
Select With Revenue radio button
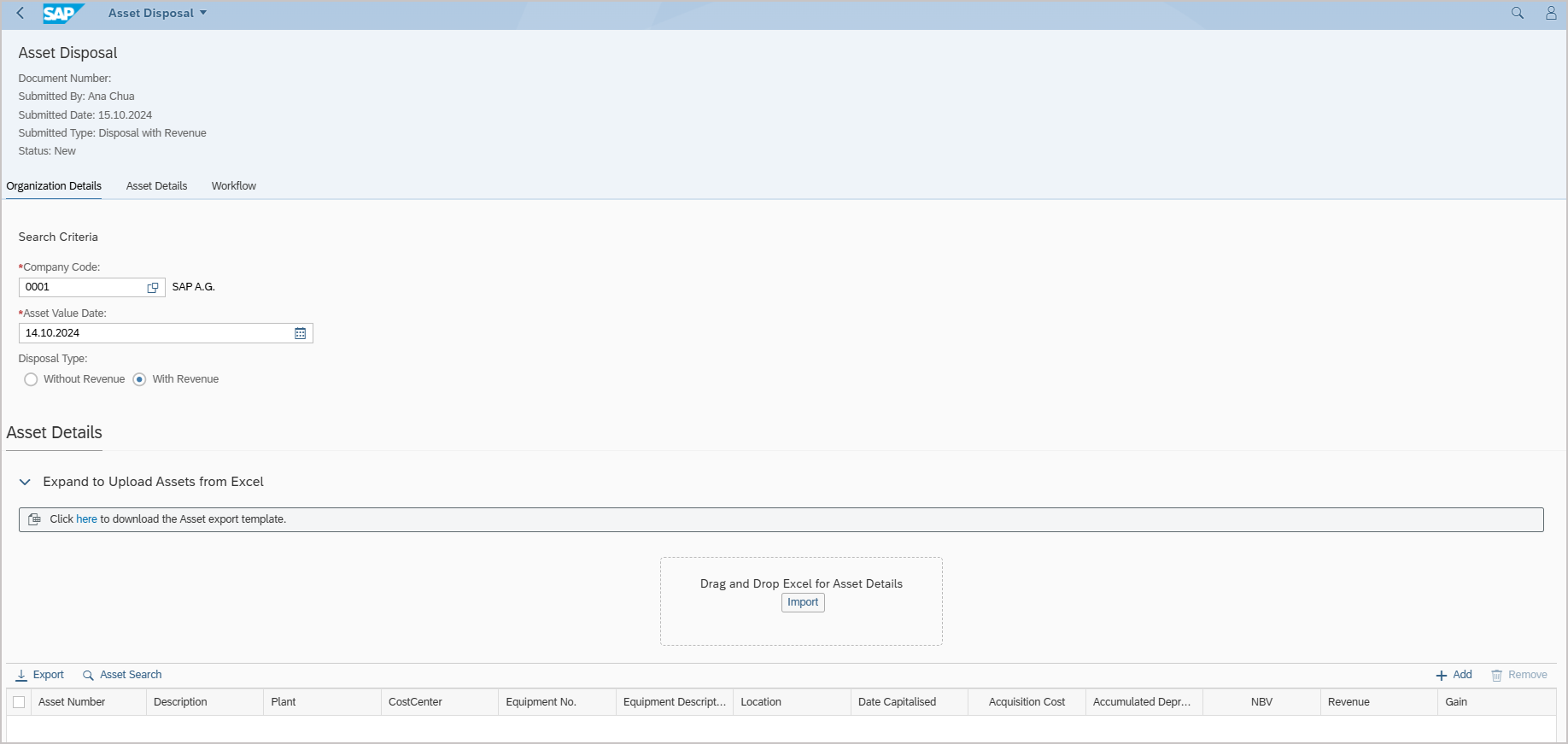[139, 379]
